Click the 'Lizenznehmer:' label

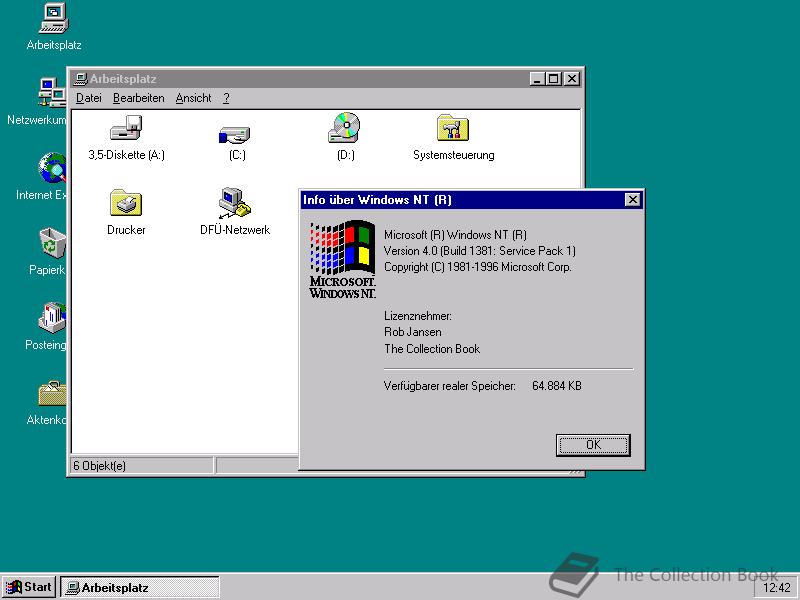pos(417,316)
